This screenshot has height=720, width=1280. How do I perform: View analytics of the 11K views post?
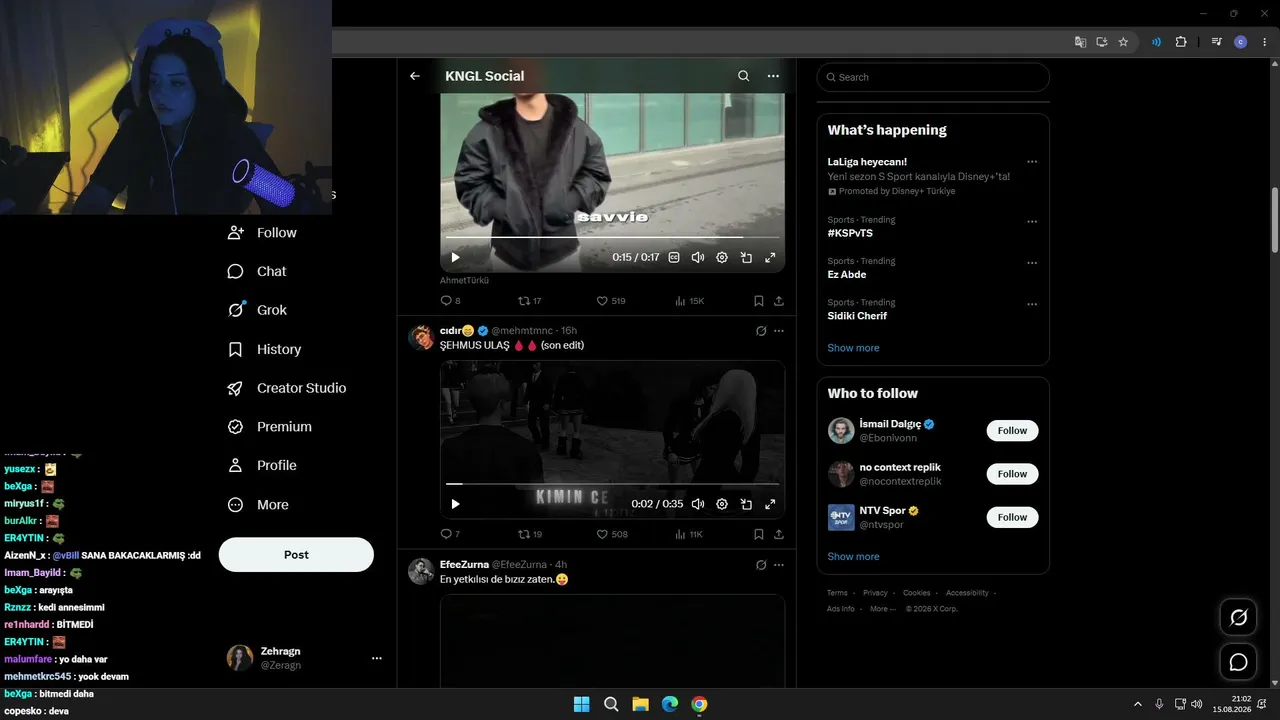pos(690,534)
